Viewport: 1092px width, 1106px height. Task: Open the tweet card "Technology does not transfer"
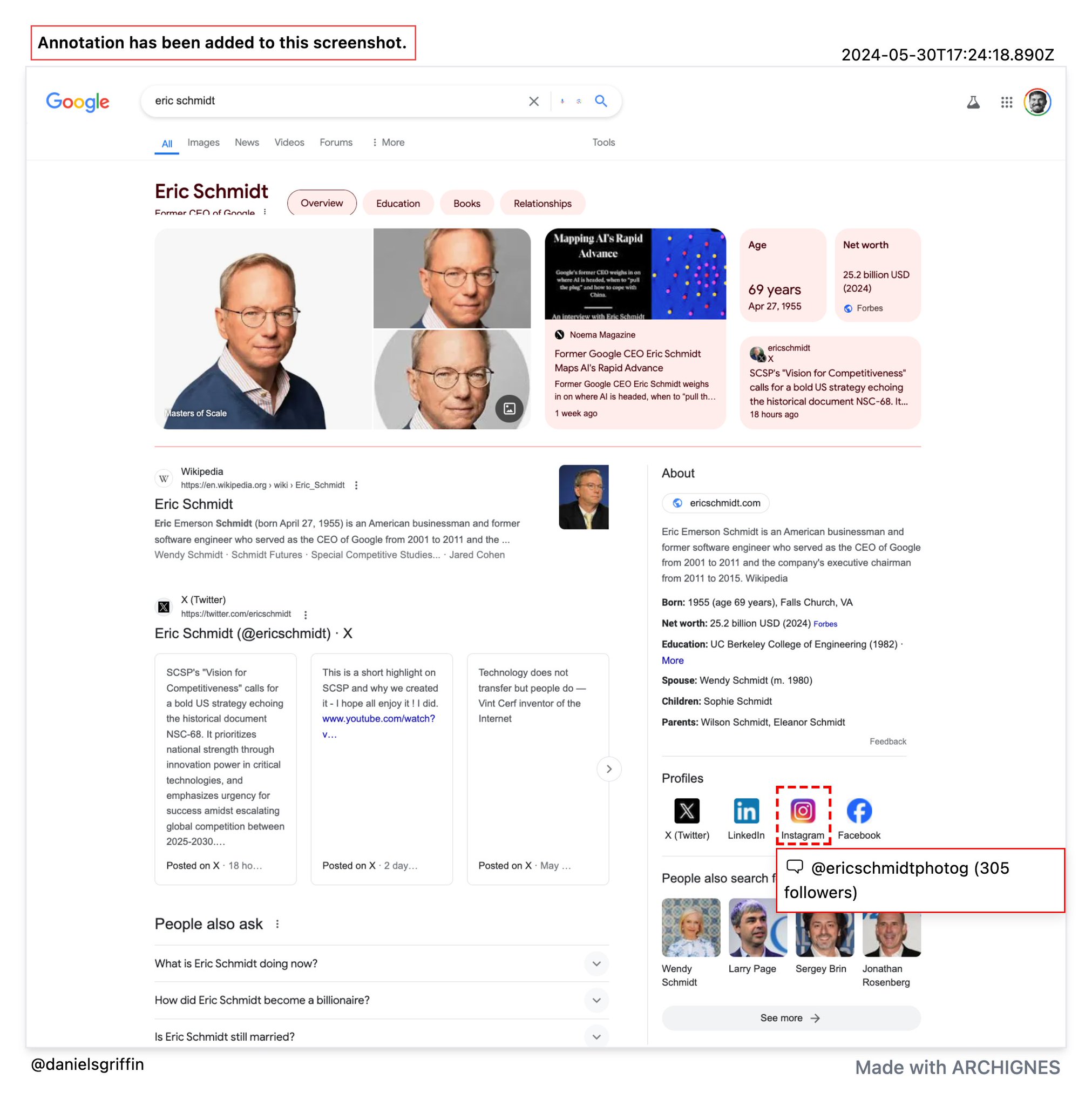(x=538, y=769)
